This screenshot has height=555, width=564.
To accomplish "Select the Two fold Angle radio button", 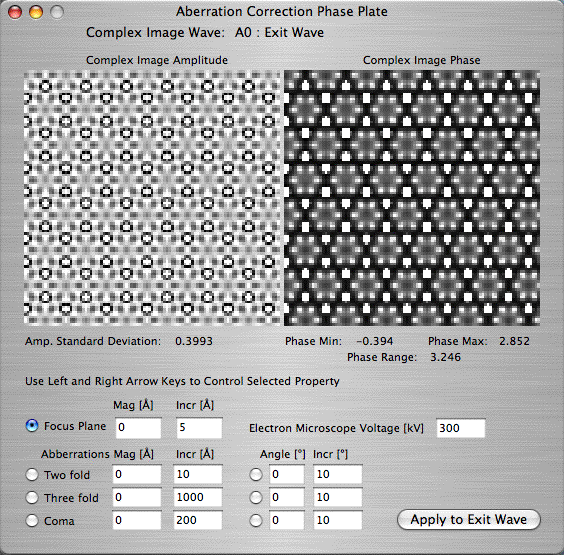I will (x=256, y=474).
